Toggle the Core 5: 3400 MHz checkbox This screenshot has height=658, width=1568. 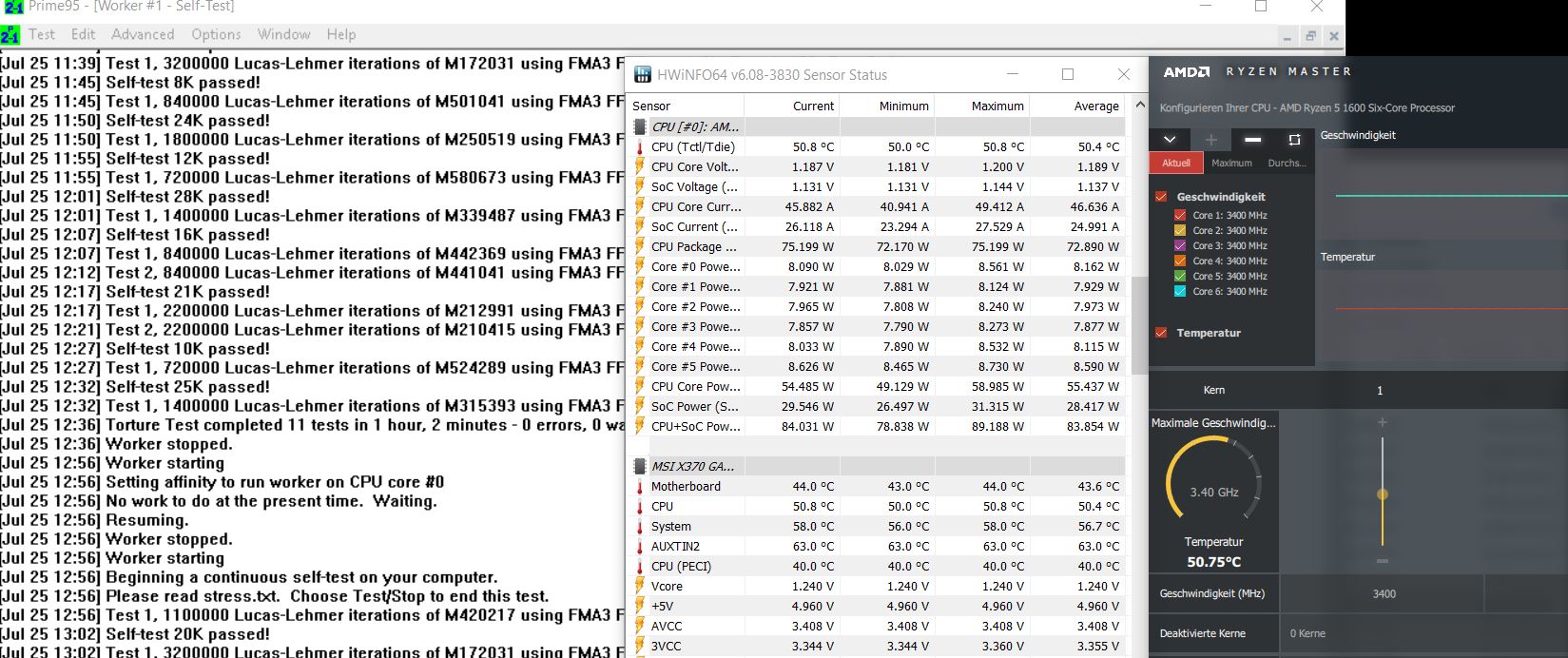click(1180, 276)
